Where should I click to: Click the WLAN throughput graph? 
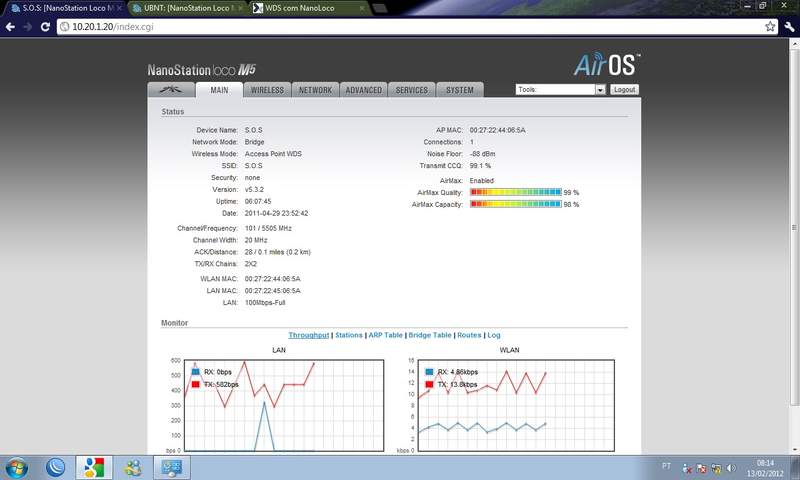[516, 406]
